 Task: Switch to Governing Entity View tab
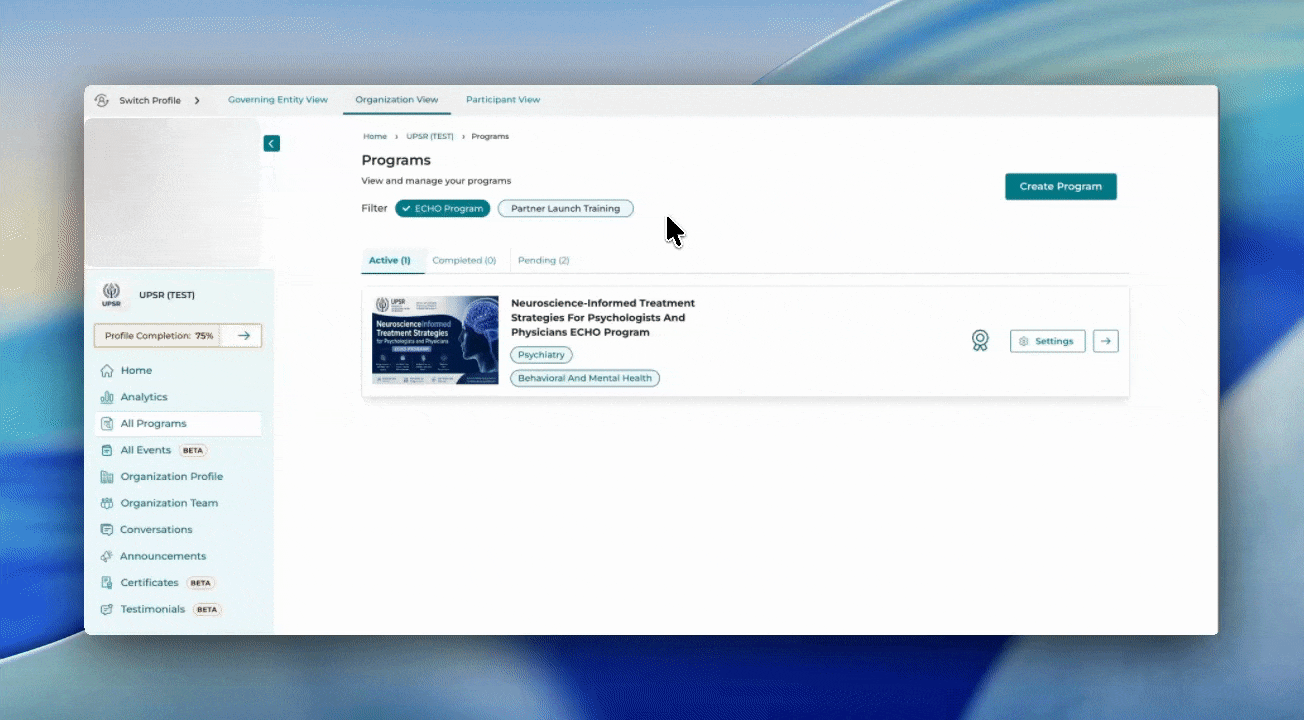click(278, 100)
